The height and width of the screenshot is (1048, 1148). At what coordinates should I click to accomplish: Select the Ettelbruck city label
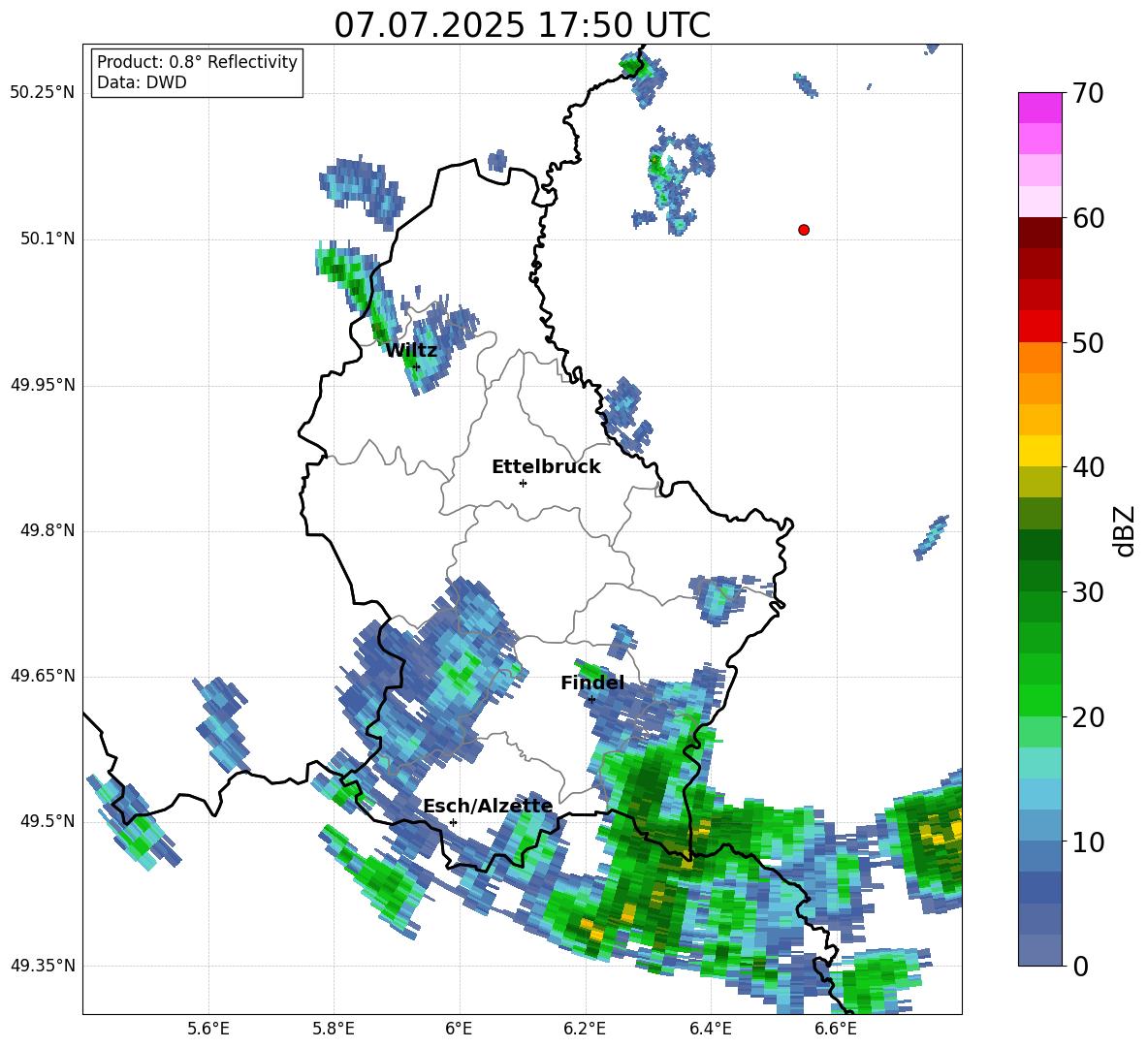coord(546,467)
